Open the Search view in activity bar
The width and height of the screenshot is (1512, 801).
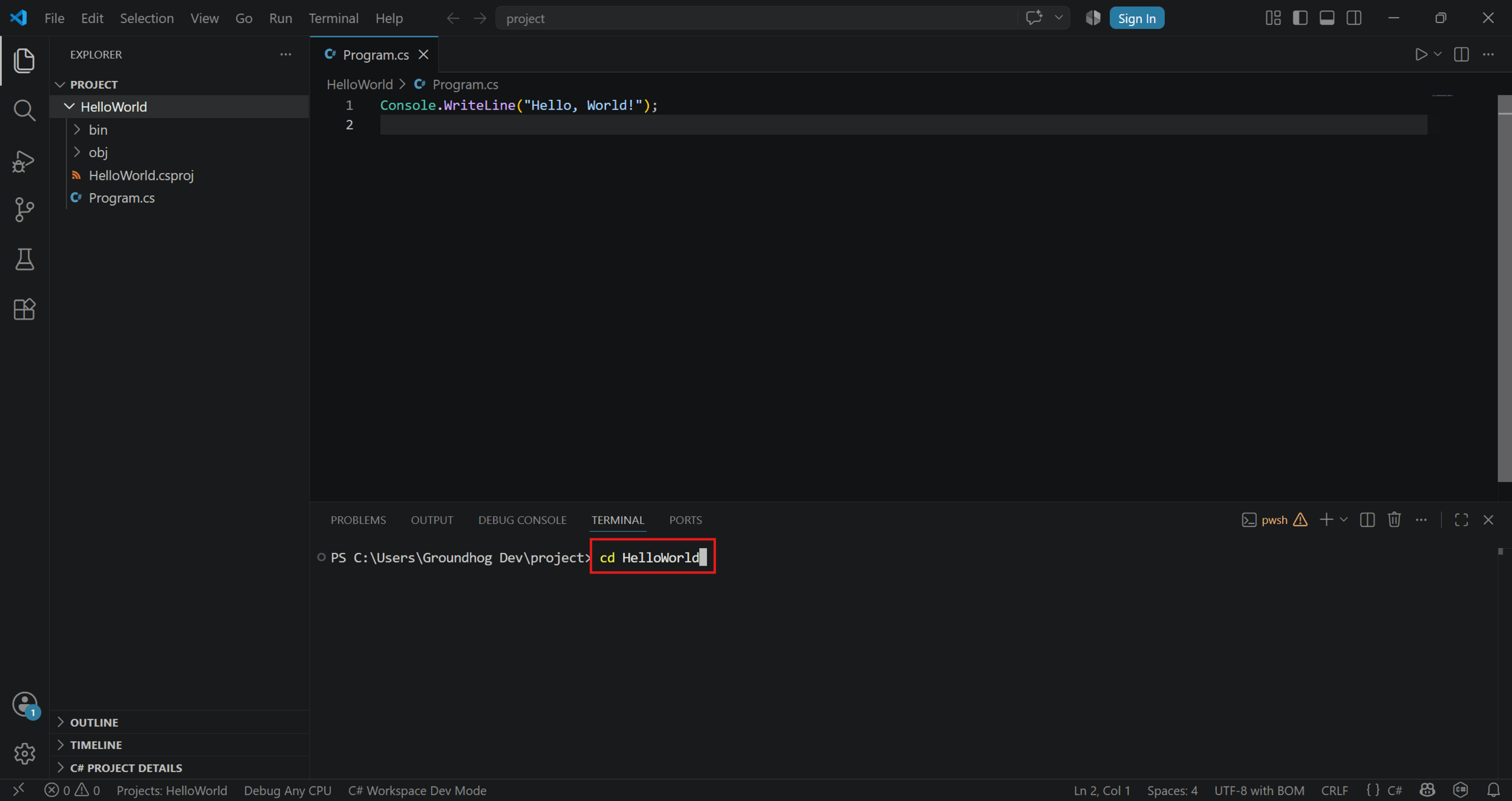(24, 110)
